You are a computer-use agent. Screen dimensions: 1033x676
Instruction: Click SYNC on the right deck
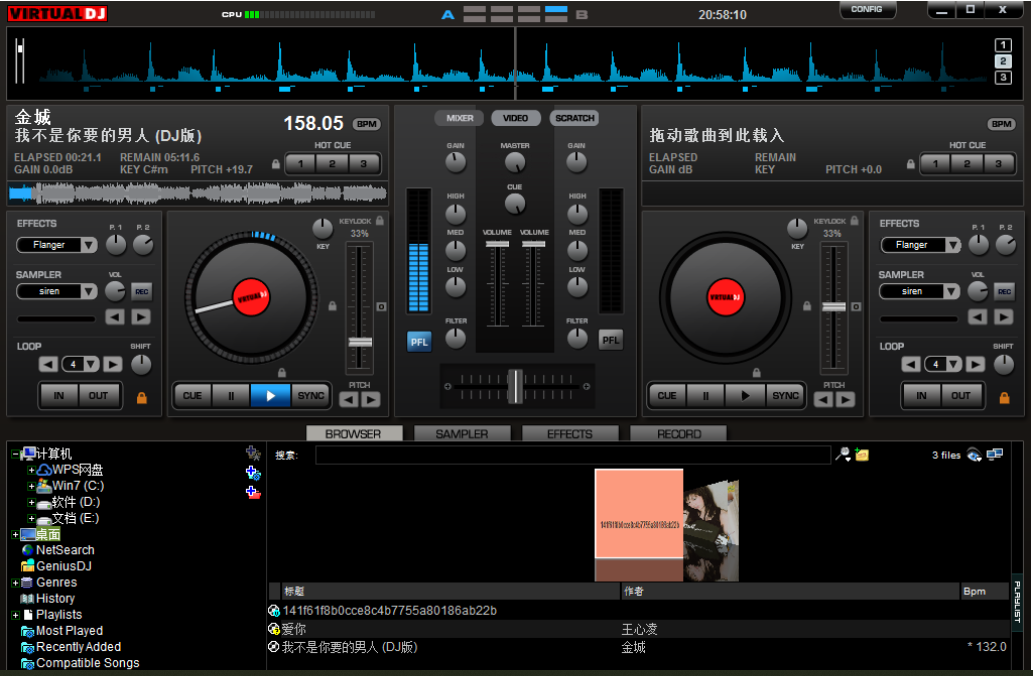785,396
